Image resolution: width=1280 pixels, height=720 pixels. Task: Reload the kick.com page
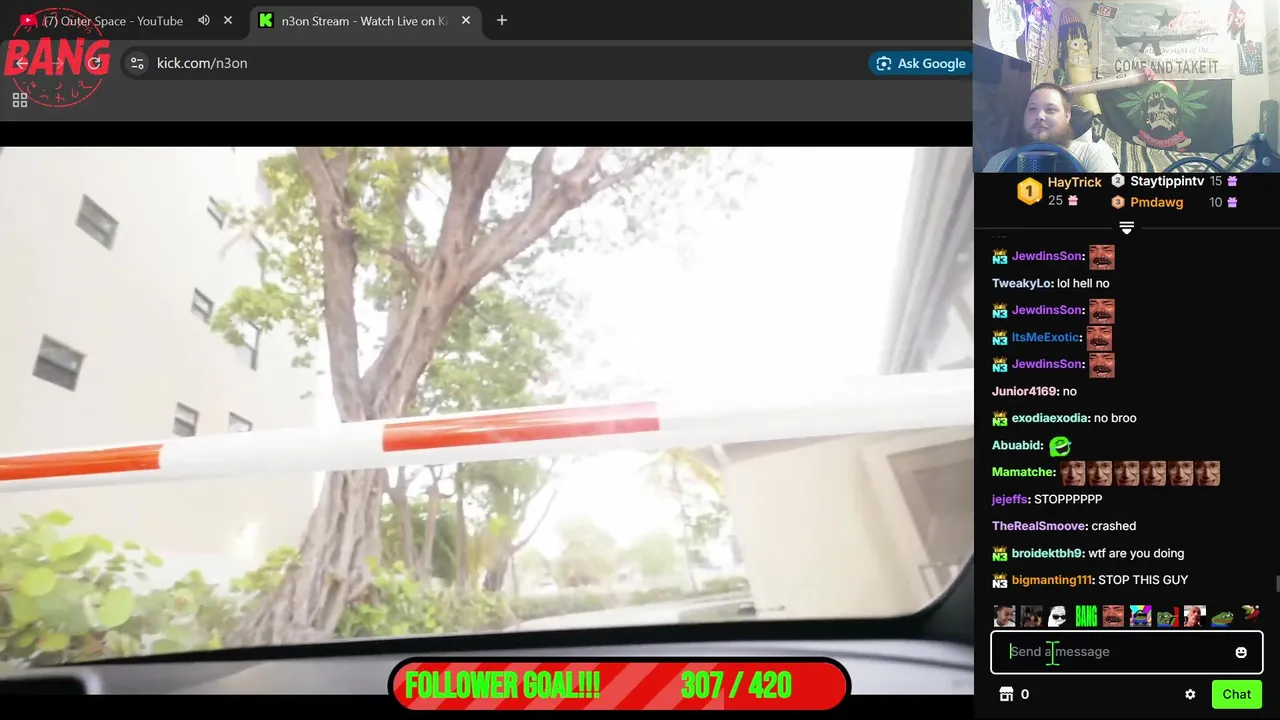[x=95, y=63]
